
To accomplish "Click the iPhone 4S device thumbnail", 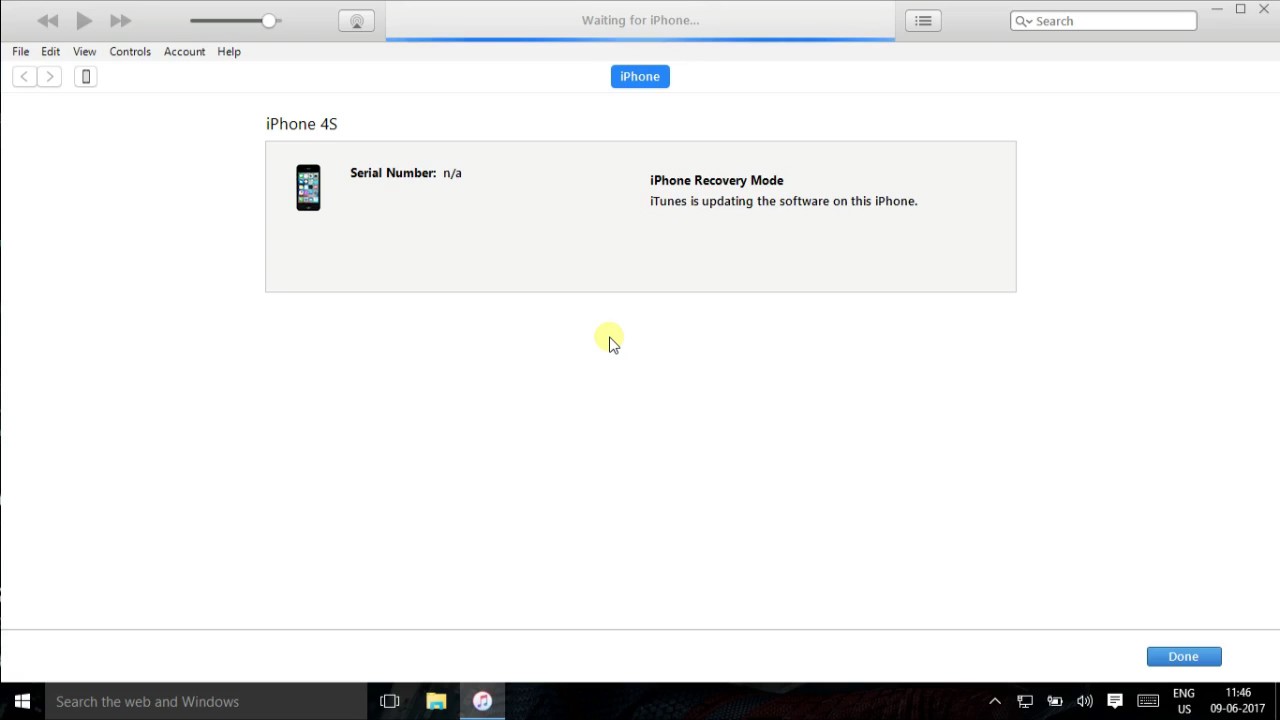I will [x=308, y=188].
